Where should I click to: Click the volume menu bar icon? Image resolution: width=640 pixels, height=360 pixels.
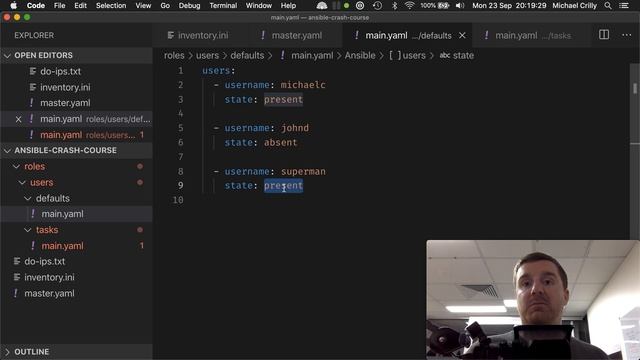(x=460, y=6)
